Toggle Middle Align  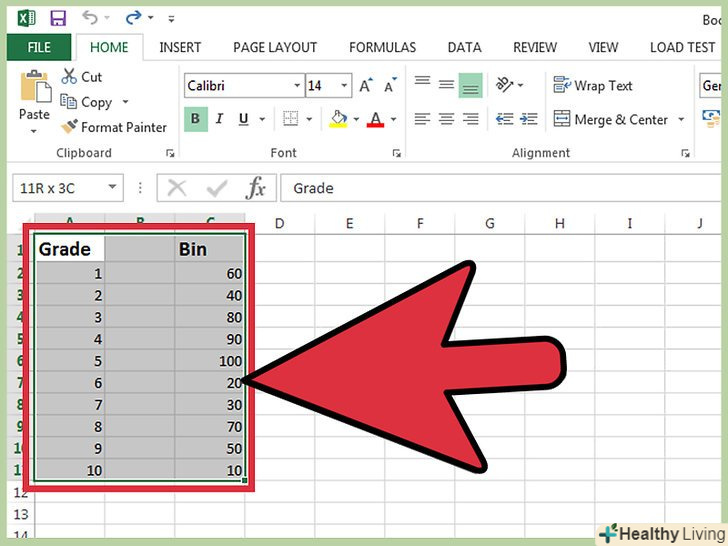(x=446, y=85)
